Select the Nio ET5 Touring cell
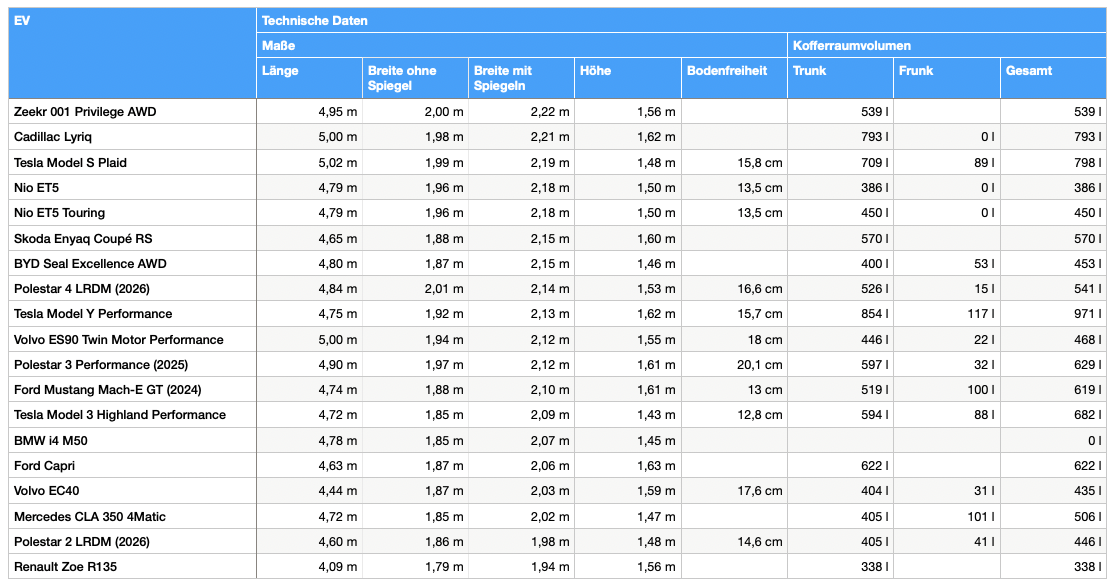Image resolution: width=1115 pixels, height=586 pixels. [x=132, y=213]
